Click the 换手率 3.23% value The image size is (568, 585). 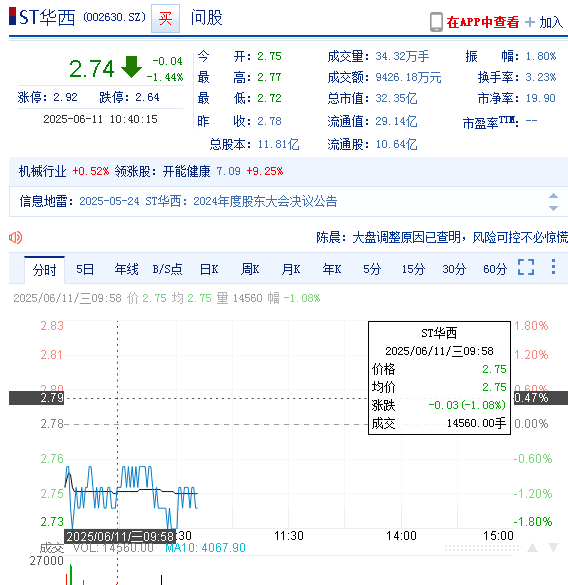pyautogui.click(x=541, y=77)
